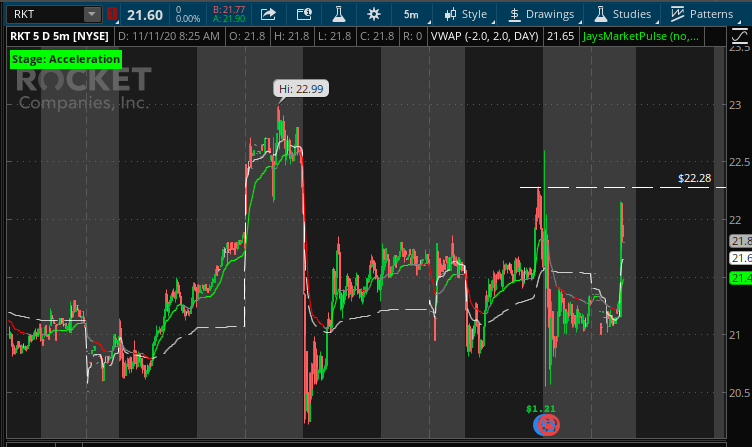Screen dimensions: 752x447
Task: Click the flask icon beside the gear
Action: (339, 14)
